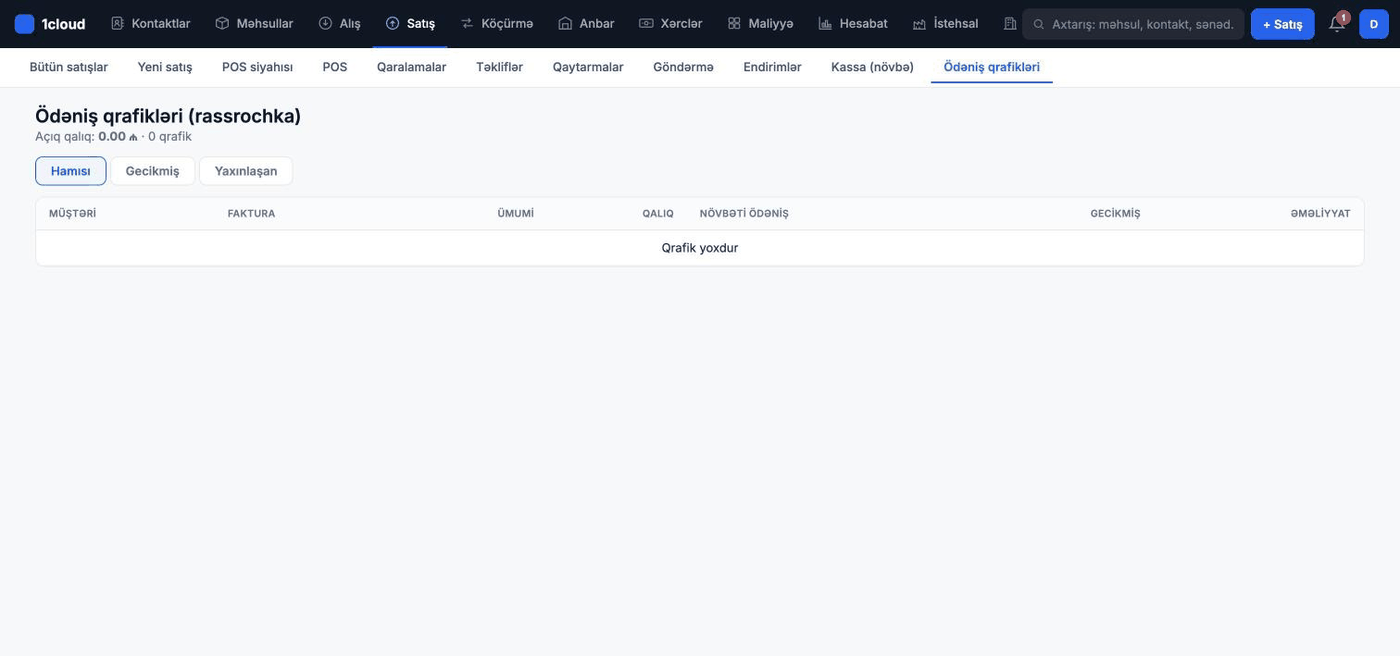Filter schedules by Gecikmiş
Image resolution: width=1400 pixels, height=656 pixels.
pyautogui.click(x=152, y=171)
